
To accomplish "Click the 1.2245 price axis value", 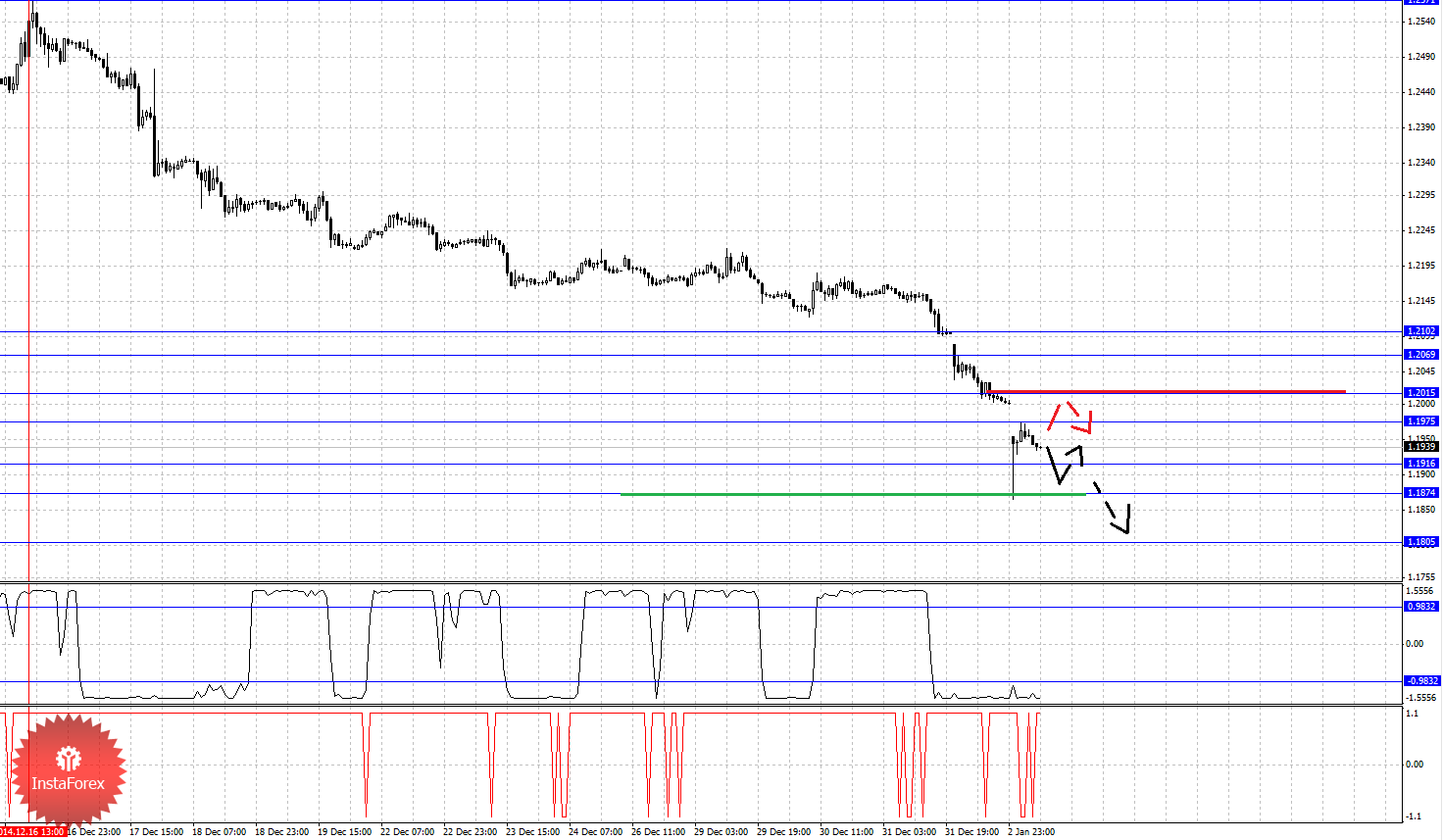I will pyautogui.click(x=1421, y=230).
